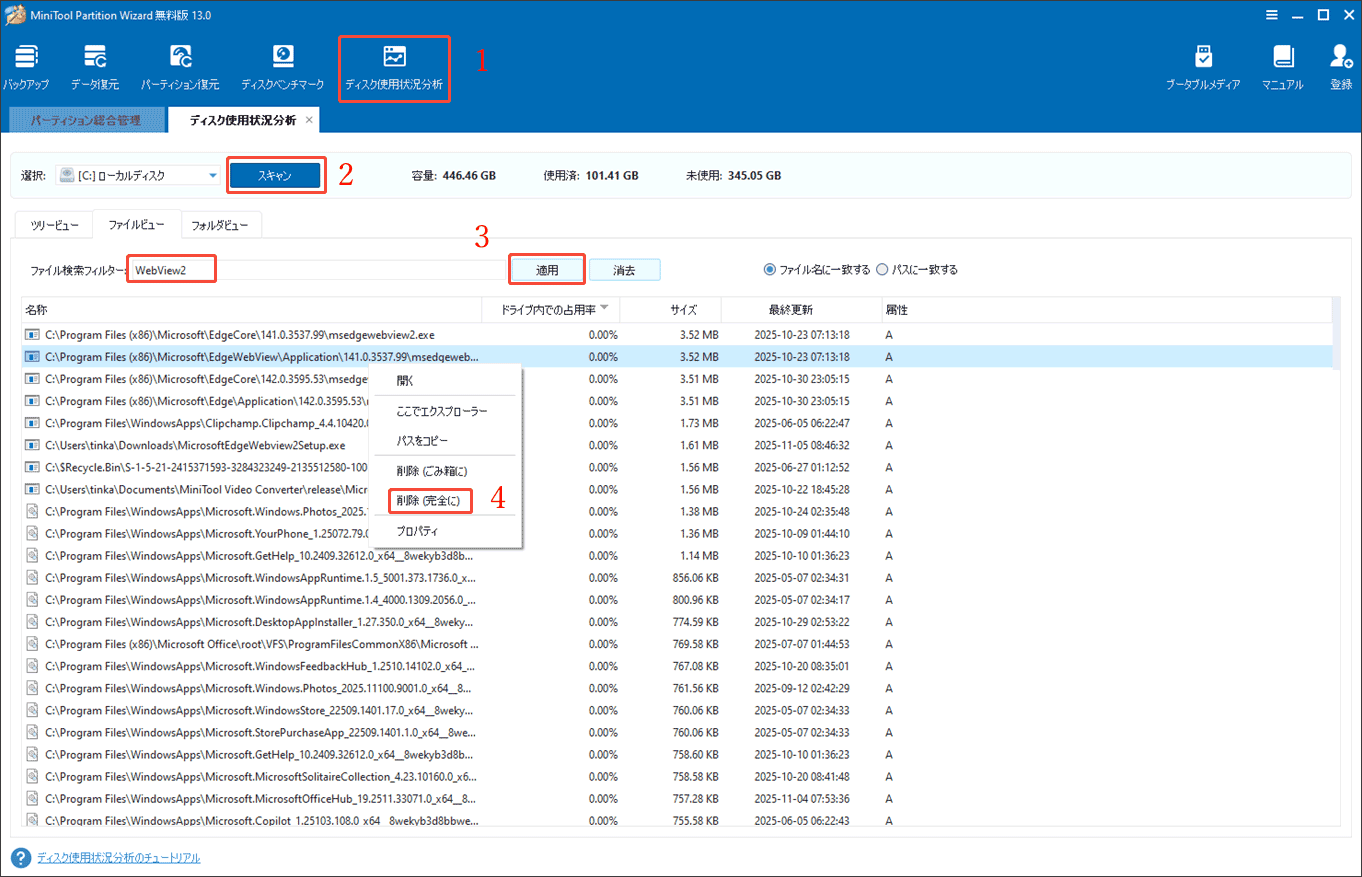Screen dimensions: 1362x877
Task: Launch ディスクベンチマーク (Disk Benchmark)
Action: click(281, 64)
